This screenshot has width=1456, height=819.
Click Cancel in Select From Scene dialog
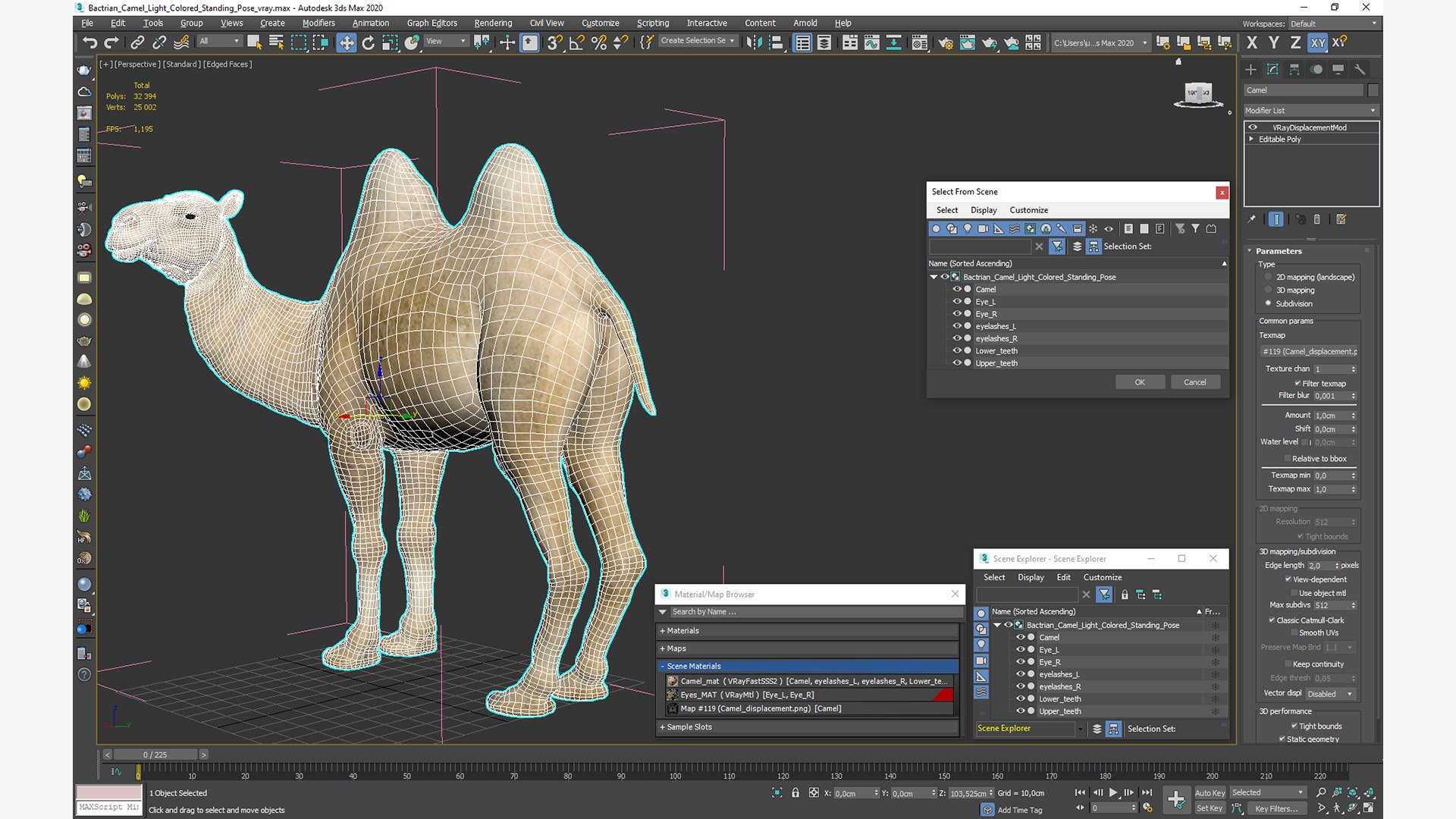1195,382
